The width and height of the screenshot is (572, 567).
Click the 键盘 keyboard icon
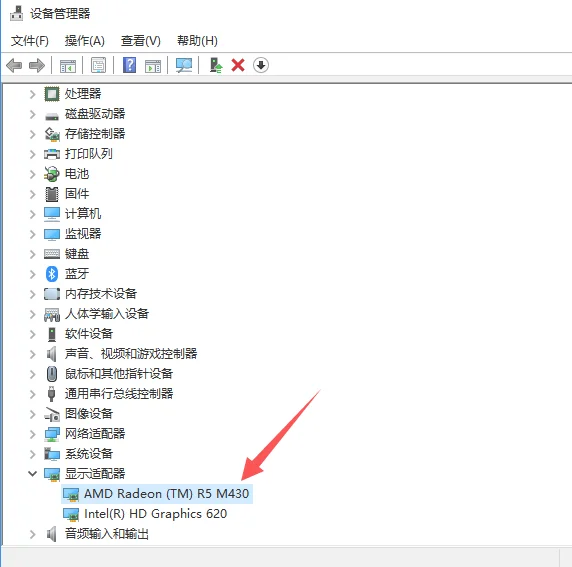[52, 254]
